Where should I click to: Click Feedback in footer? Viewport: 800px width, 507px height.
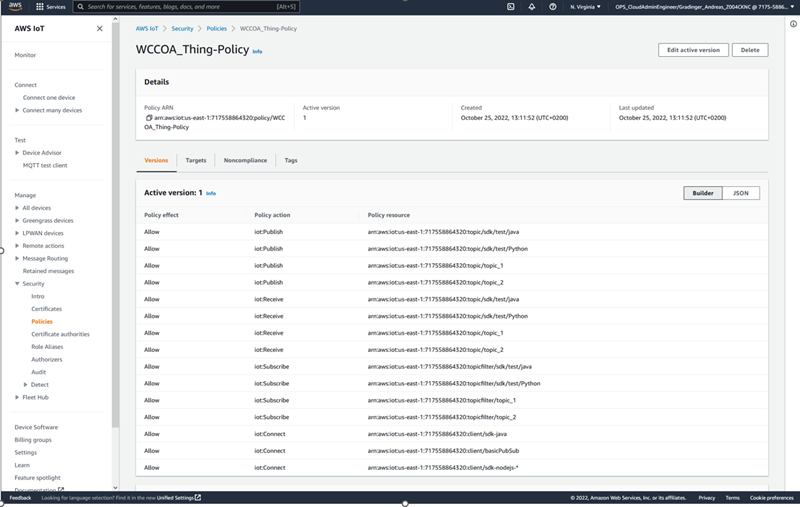(20, 498)
